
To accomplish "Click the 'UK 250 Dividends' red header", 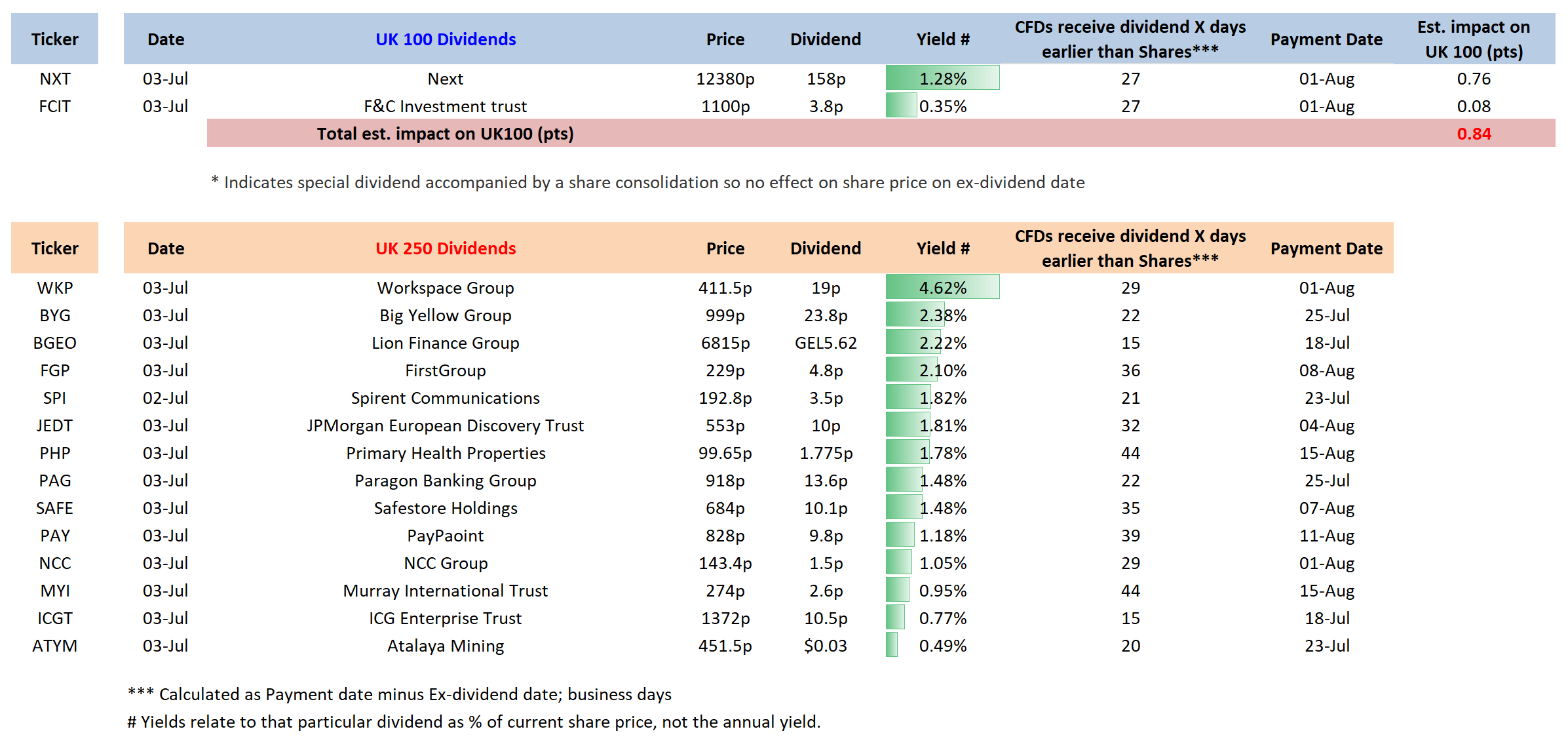I will pyautogui.click(x=446, y=248).
